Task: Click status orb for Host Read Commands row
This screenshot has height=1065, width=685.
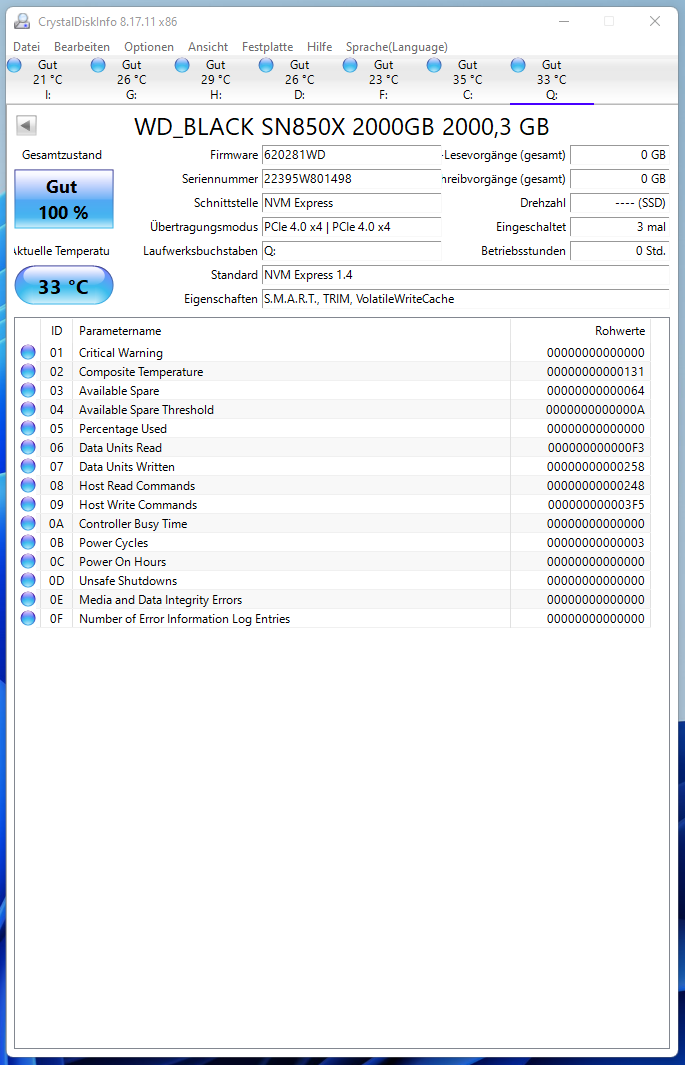Action: [x=28, y=485]
